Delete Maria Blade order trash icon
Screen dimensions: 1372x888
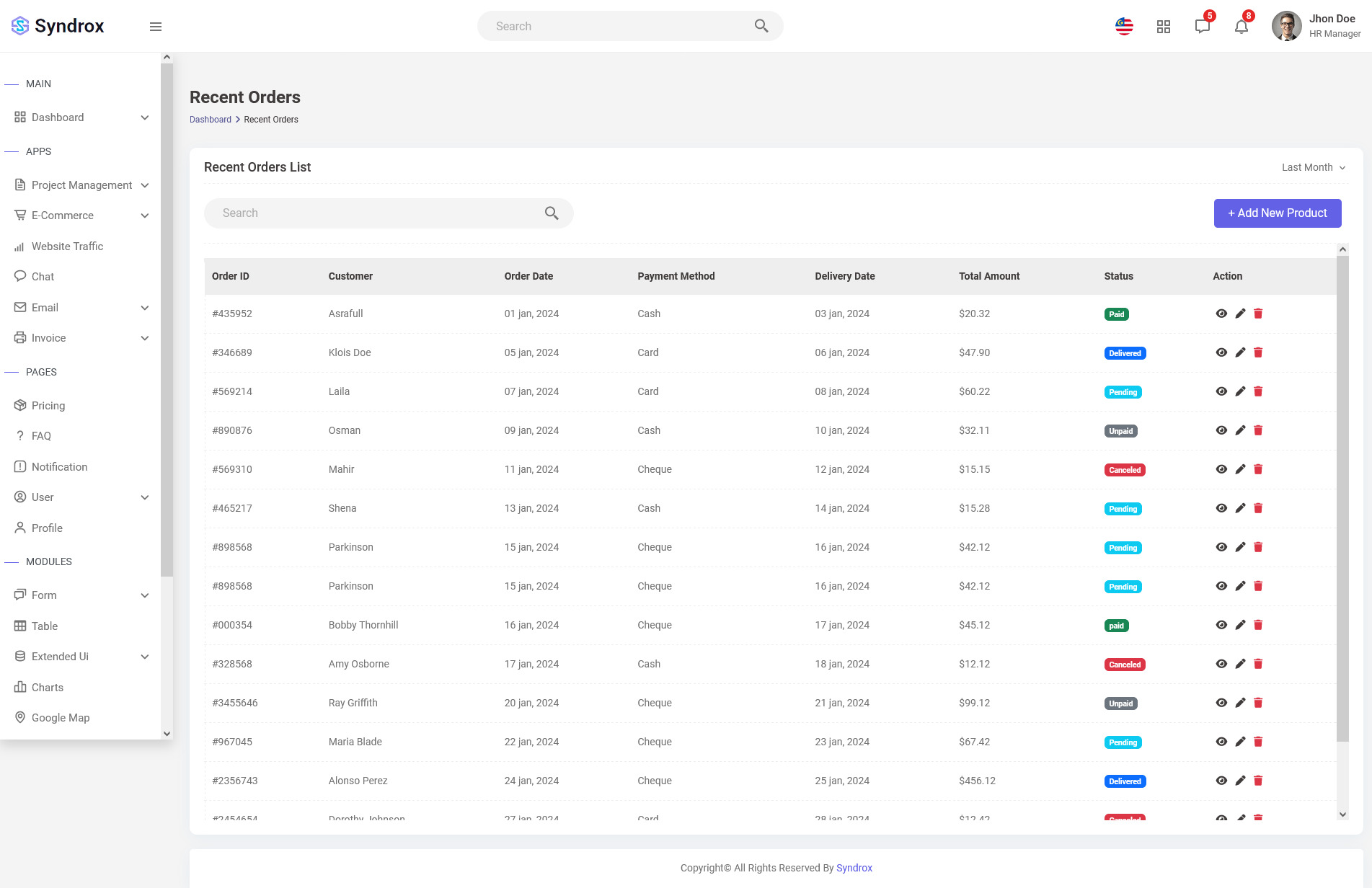[1258, 742]
